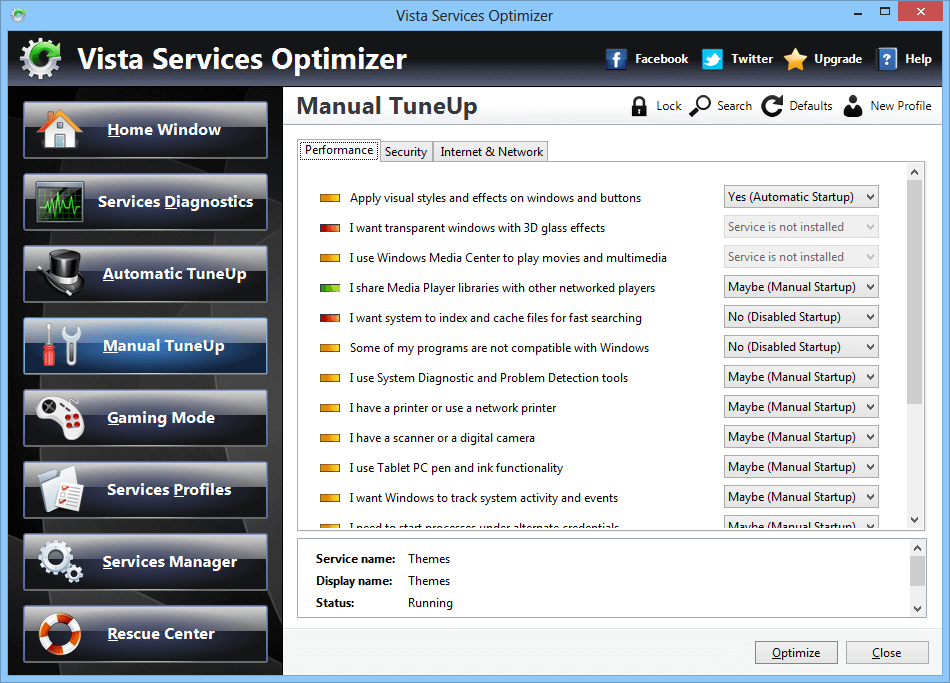Open dropdown for System Diagnostic tools row
Screen dimensions: 950x683
(x=801, y=377)
